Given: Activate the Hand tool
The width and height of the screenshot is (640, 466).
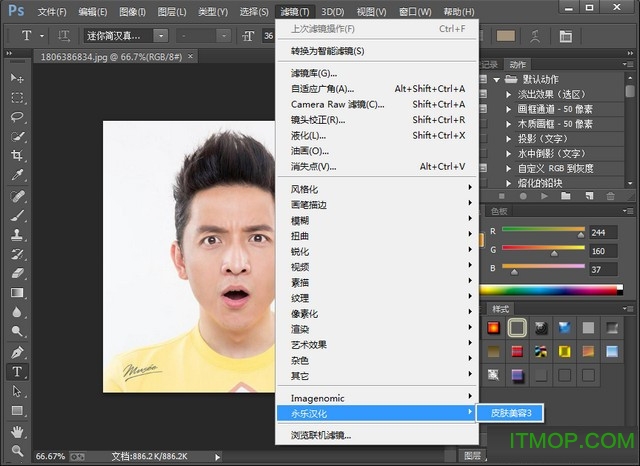Looking at the screenshot, I should click(17, 431).
